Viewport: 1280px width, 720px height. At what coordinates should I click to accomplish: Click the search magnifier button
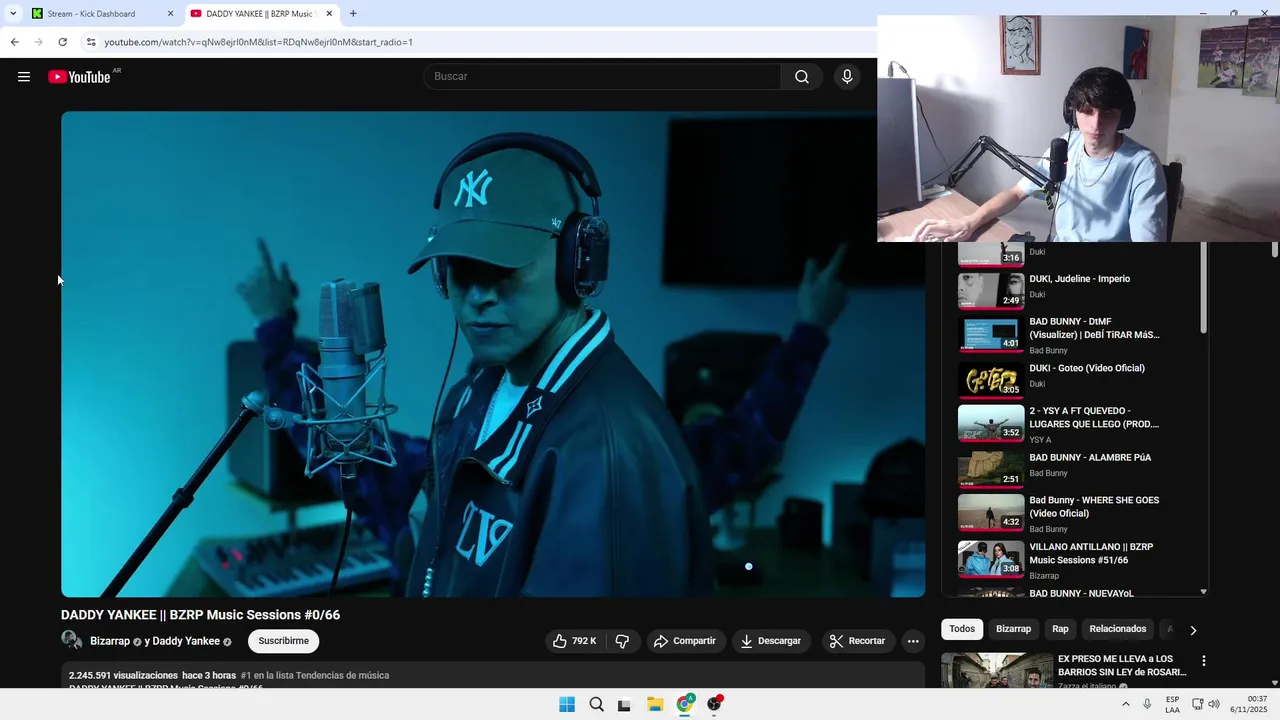pos(802,77)
